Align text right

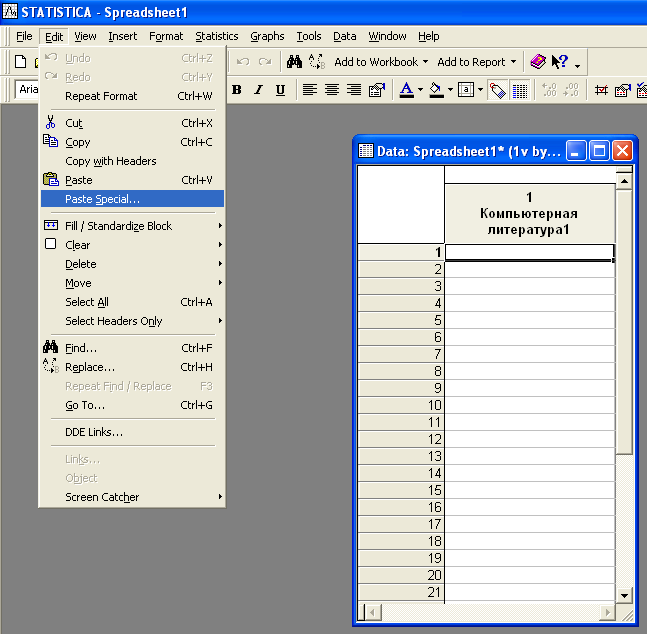pos(354,90)
